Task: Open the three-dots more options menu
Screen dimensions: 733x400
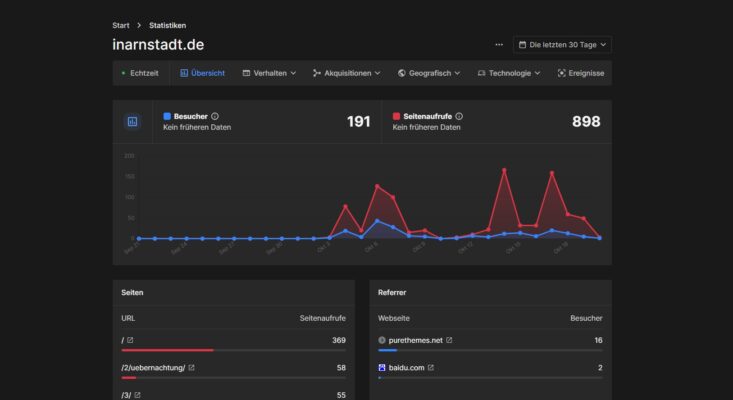Action: [x=499, y=45]
